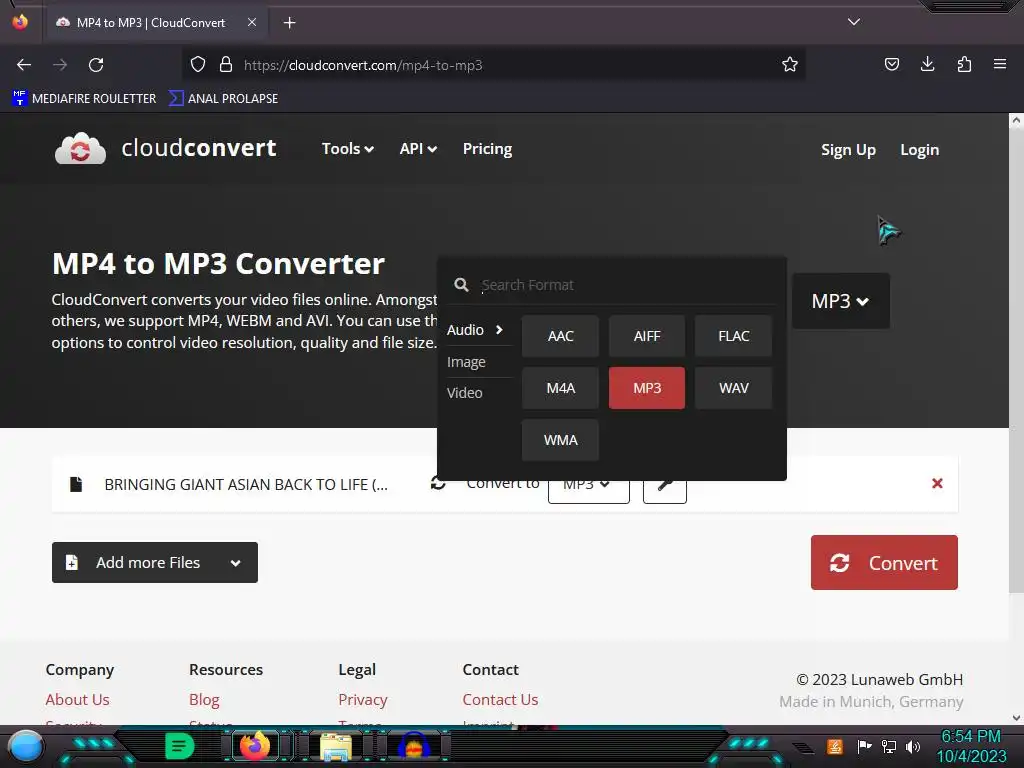Click the volume speaker tray icon
The width and height of the screenshot is (1024, 768).
pos(913,746)
